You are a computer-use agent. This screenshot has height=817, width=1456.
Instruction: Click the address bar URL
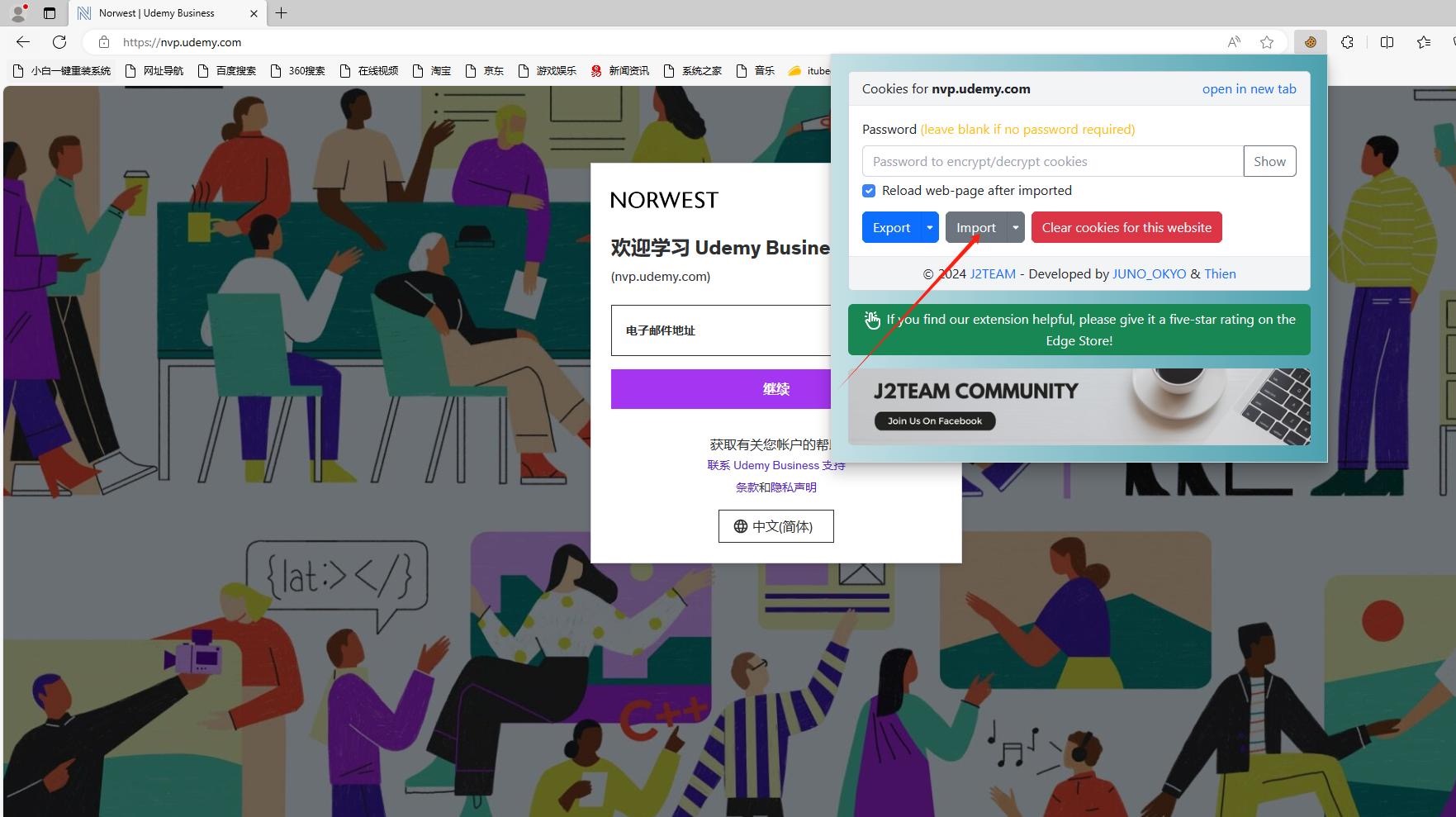[182, 42]
